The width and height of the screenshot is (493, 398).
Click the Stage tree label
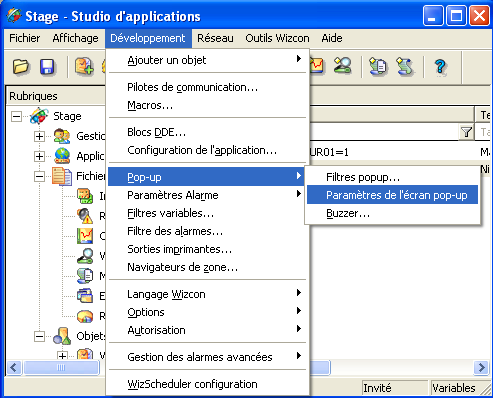[67, 116]
